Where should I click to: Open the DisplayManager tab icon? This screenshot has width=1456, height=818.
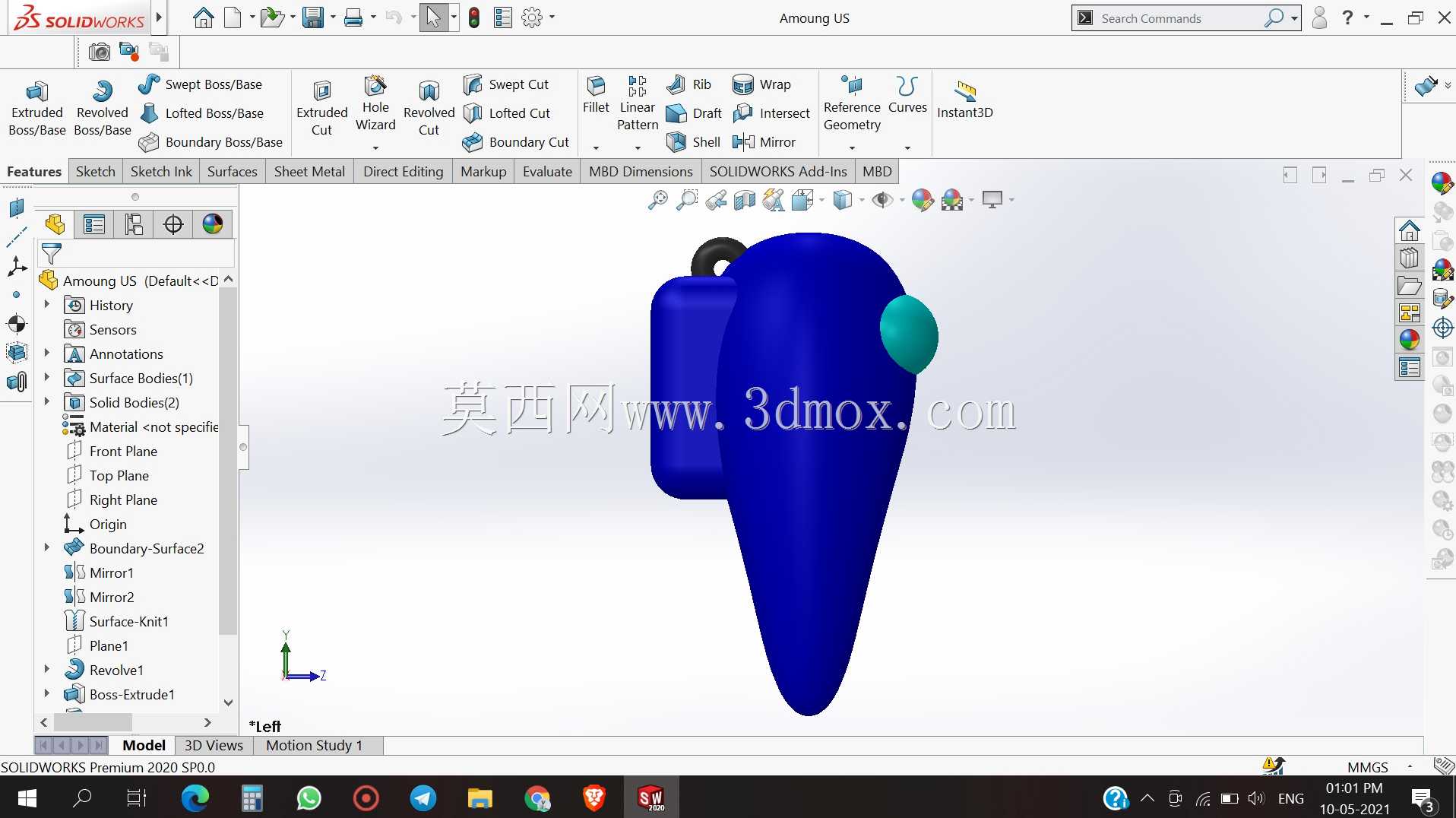213,224
